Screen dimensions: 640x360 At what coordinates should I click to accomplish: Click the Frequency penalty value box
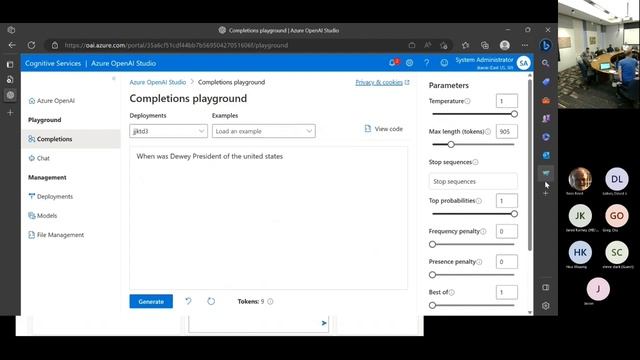(x=507, y=231)
